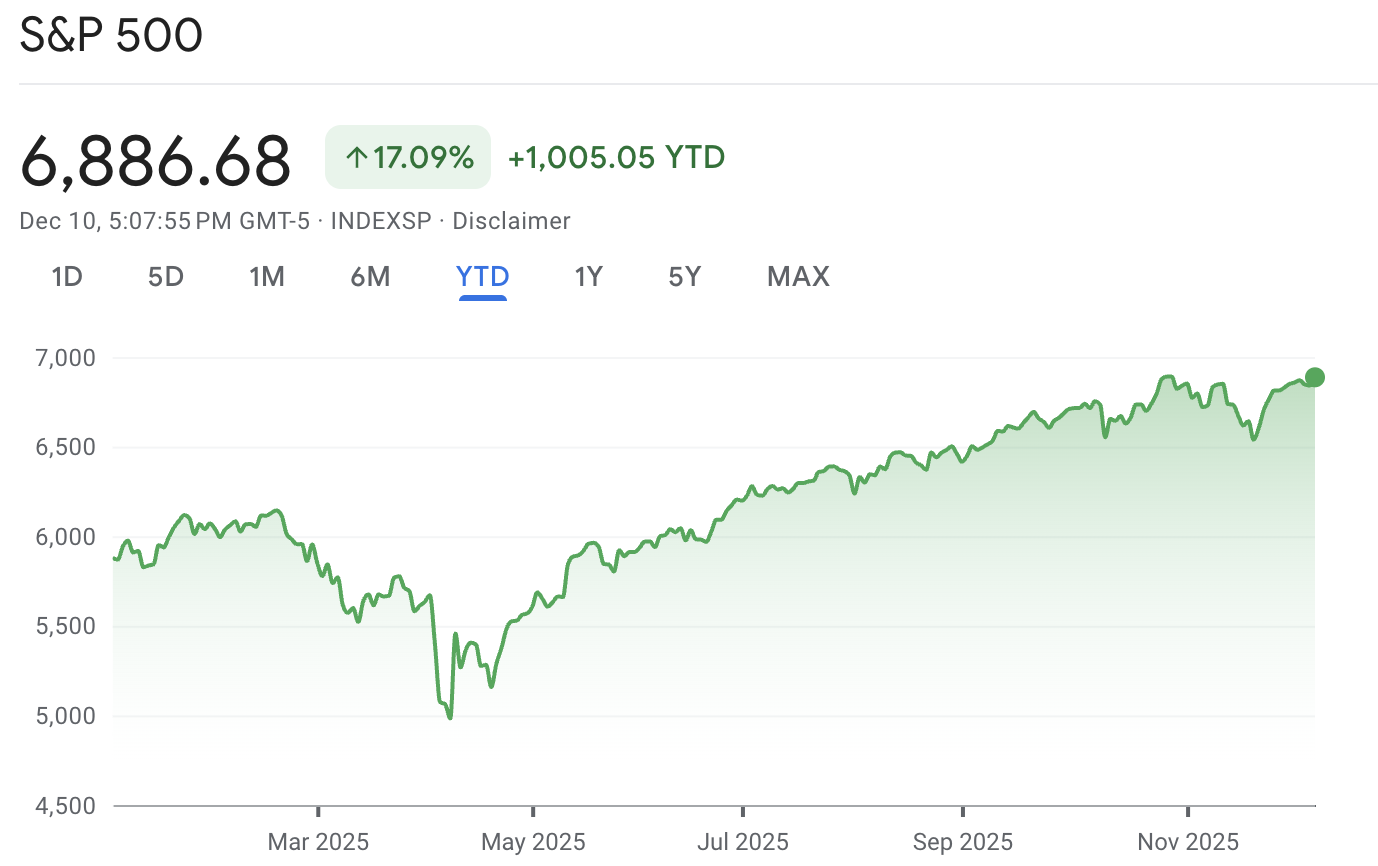The height and width of the screenshot is (866, 1378).
Task: Select the 1D time range
Action: tap(67, 277)
